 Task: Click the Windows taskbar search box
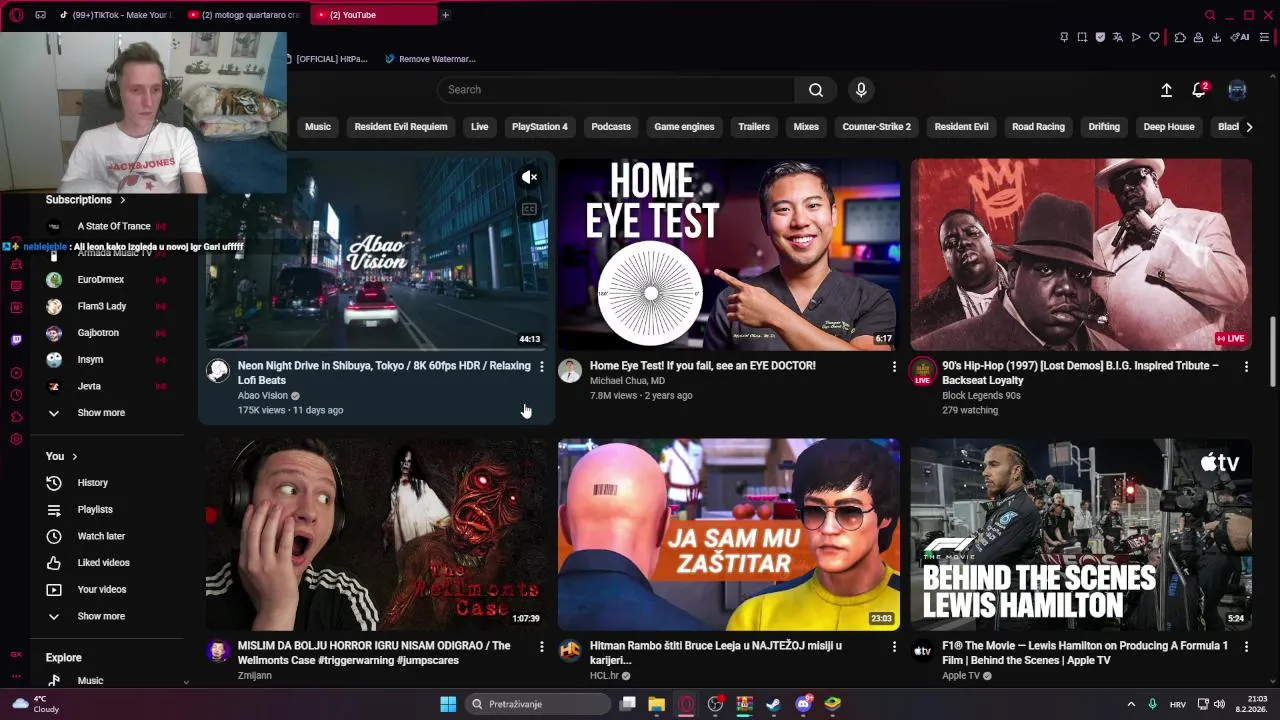(538, 704)
